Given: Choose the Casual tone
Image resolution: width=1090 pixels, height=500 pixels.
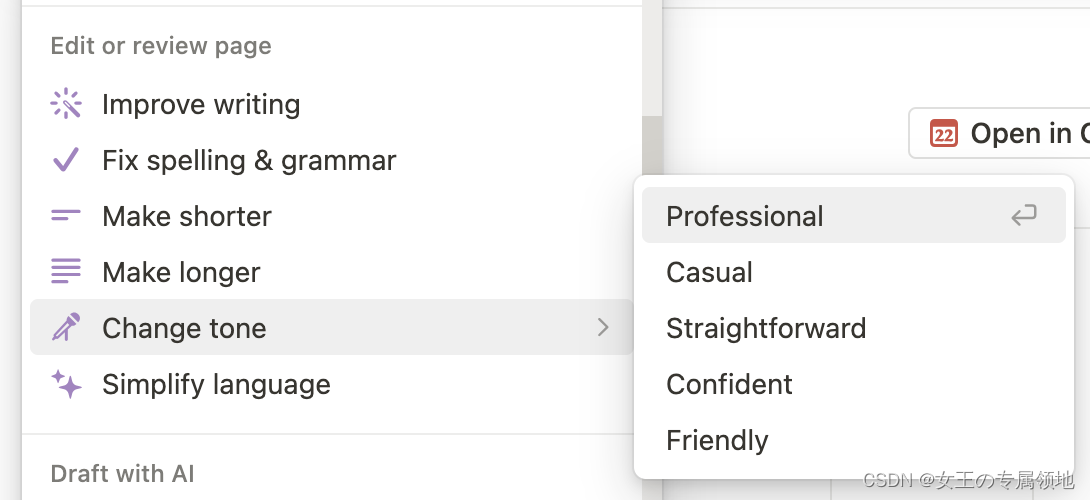Looking at the screenshot, I should point(710,272).
